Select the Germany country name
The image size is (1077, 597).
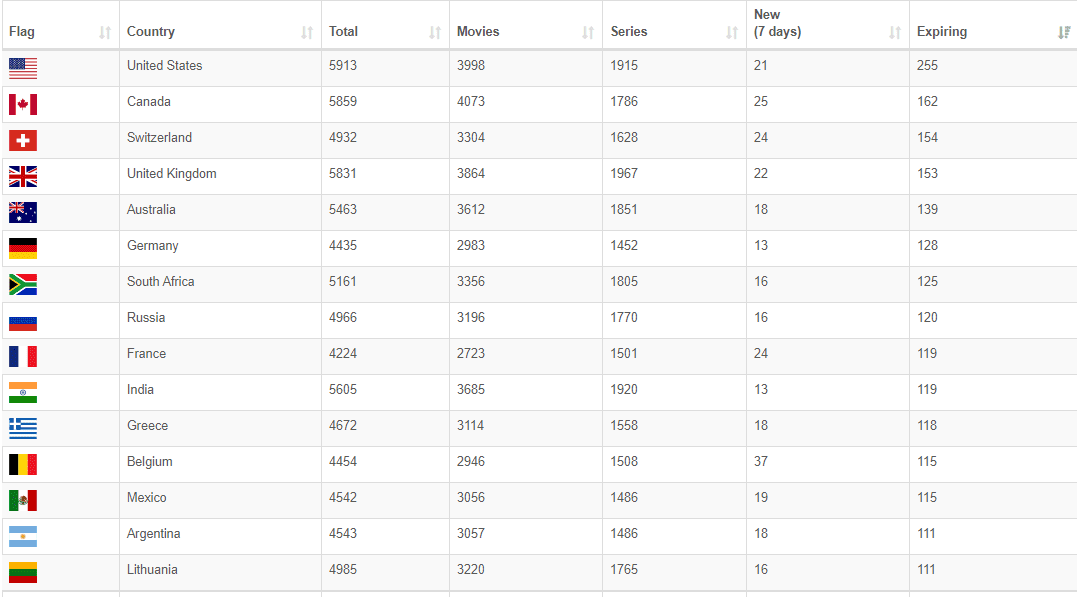click(x=153, y=246)
